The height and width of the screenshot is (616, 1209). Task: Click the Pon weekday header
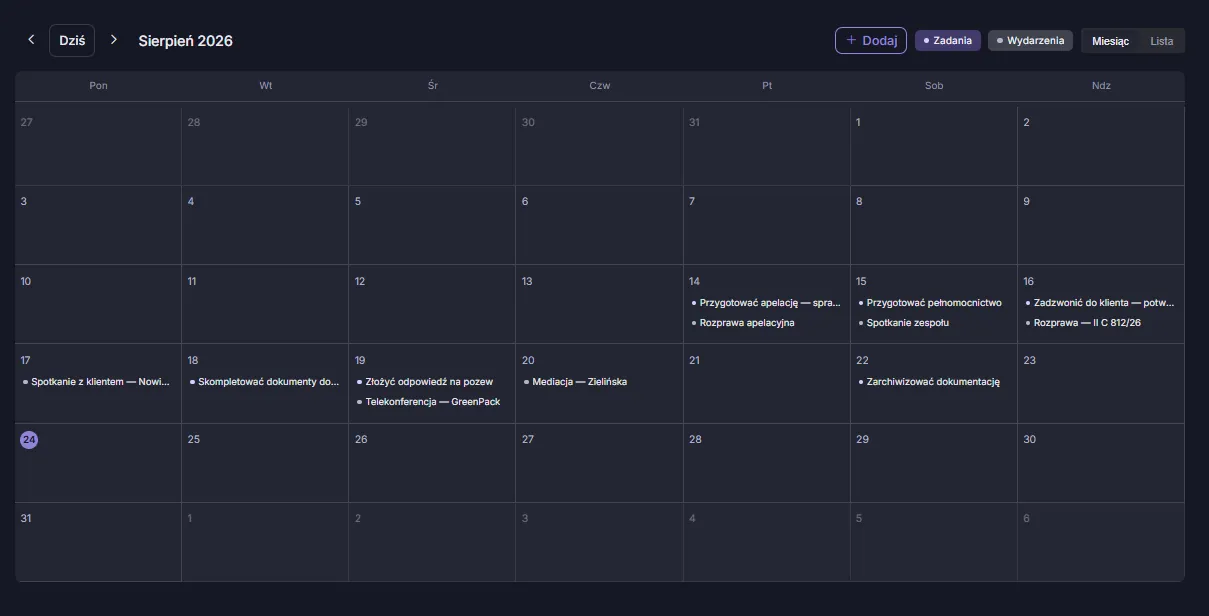(98, 86)
